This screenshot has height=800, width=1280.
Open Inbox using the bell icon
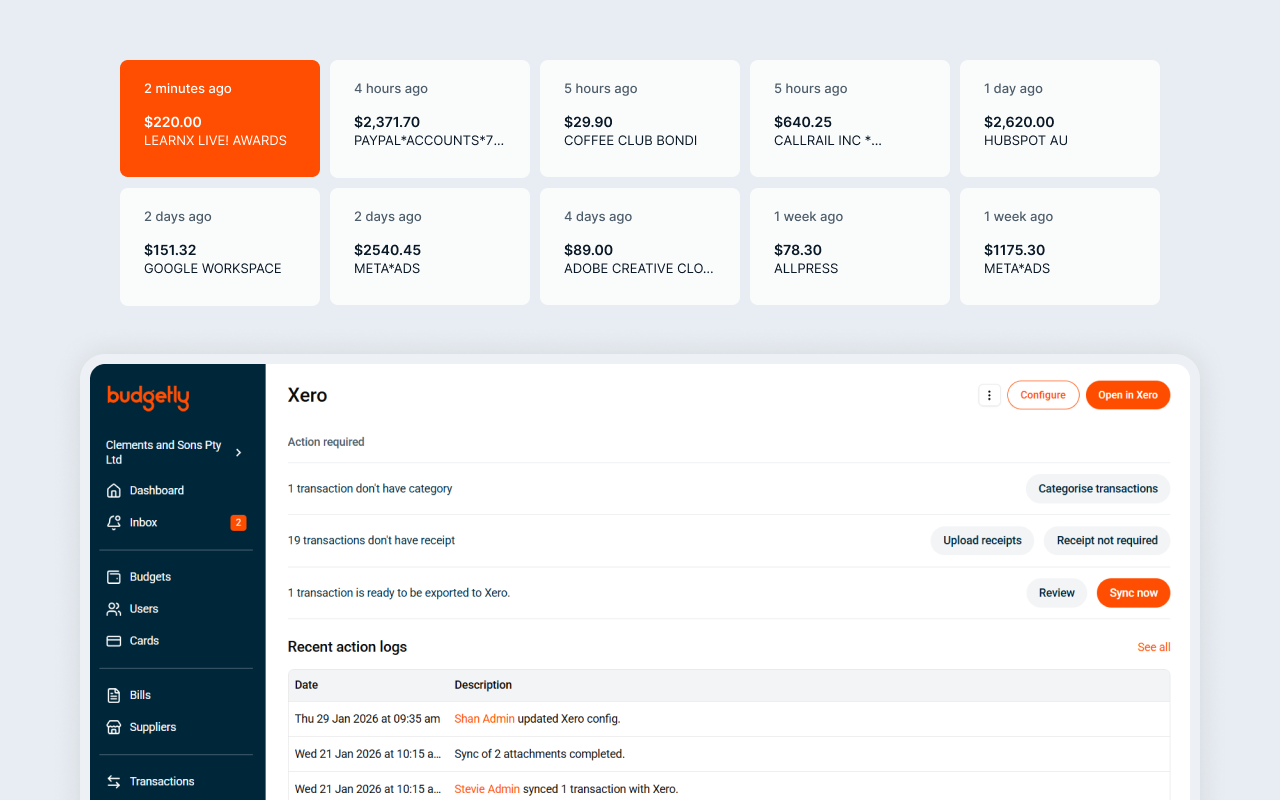coord(113,522)
